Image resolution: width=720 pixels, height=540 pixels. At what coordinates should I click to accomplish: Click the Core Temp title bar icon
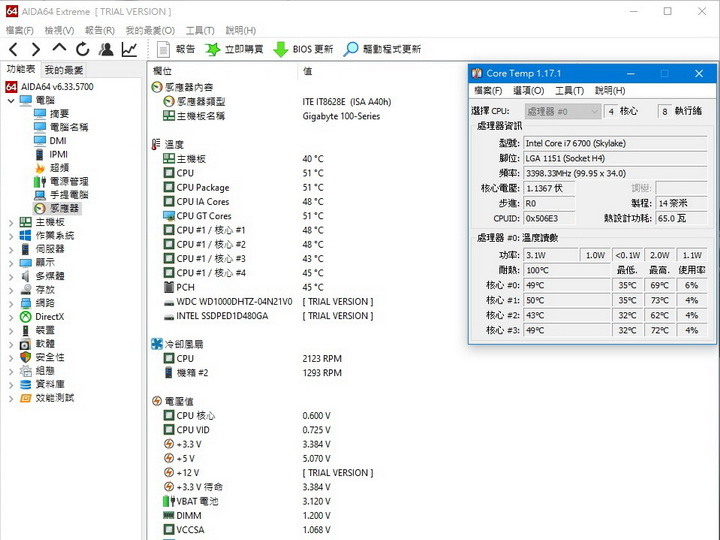click(477, 73)
